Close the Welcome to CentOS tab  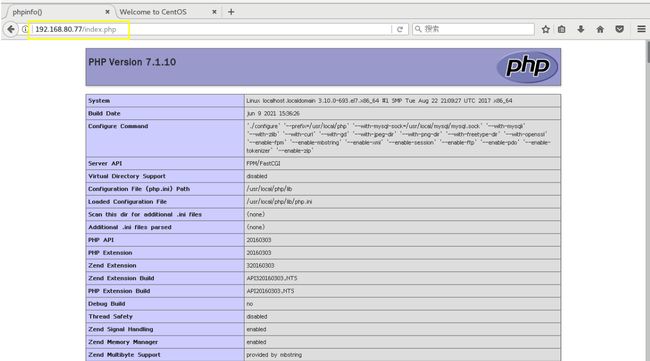(214, 12)
